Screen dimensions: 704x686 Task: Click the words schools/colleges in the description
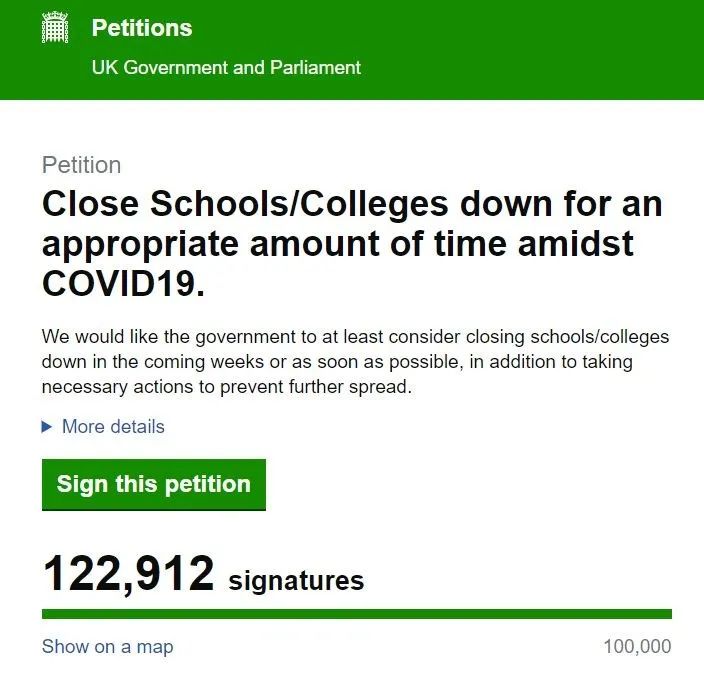coord(600,337)
